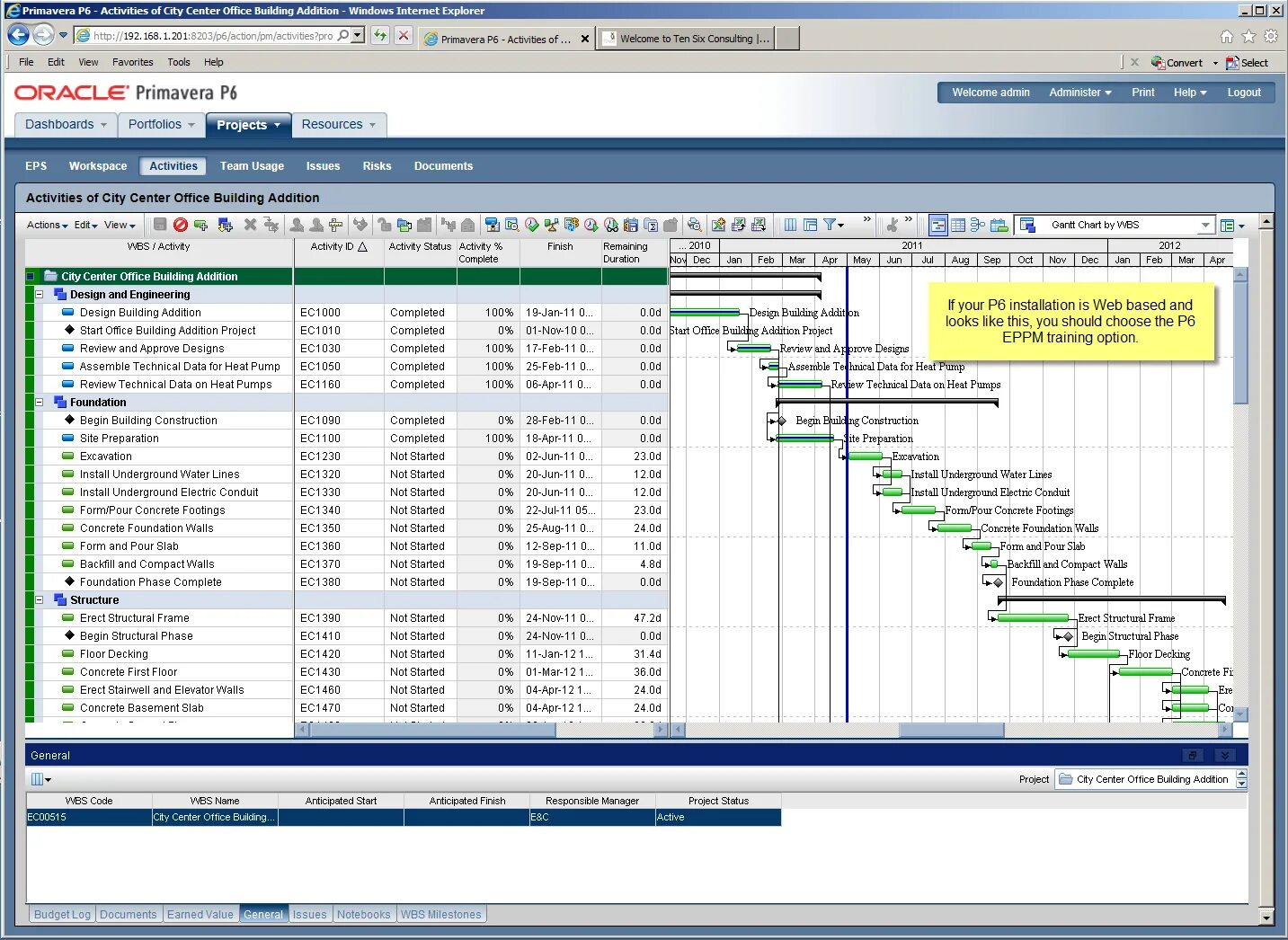
Task: Click the Schedule clock icon with checkmark
Action: [x=531, y=225]
